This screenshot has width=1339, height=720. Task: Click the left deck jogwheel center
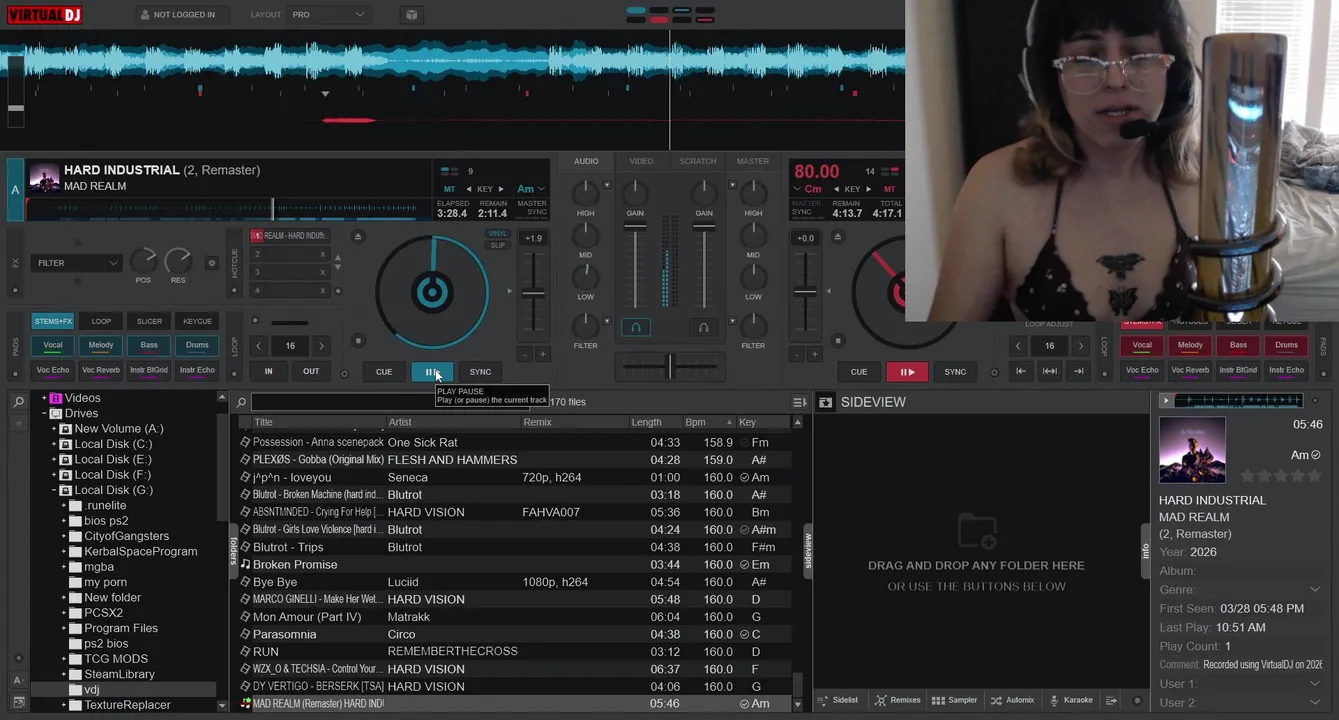coord(432,292)
